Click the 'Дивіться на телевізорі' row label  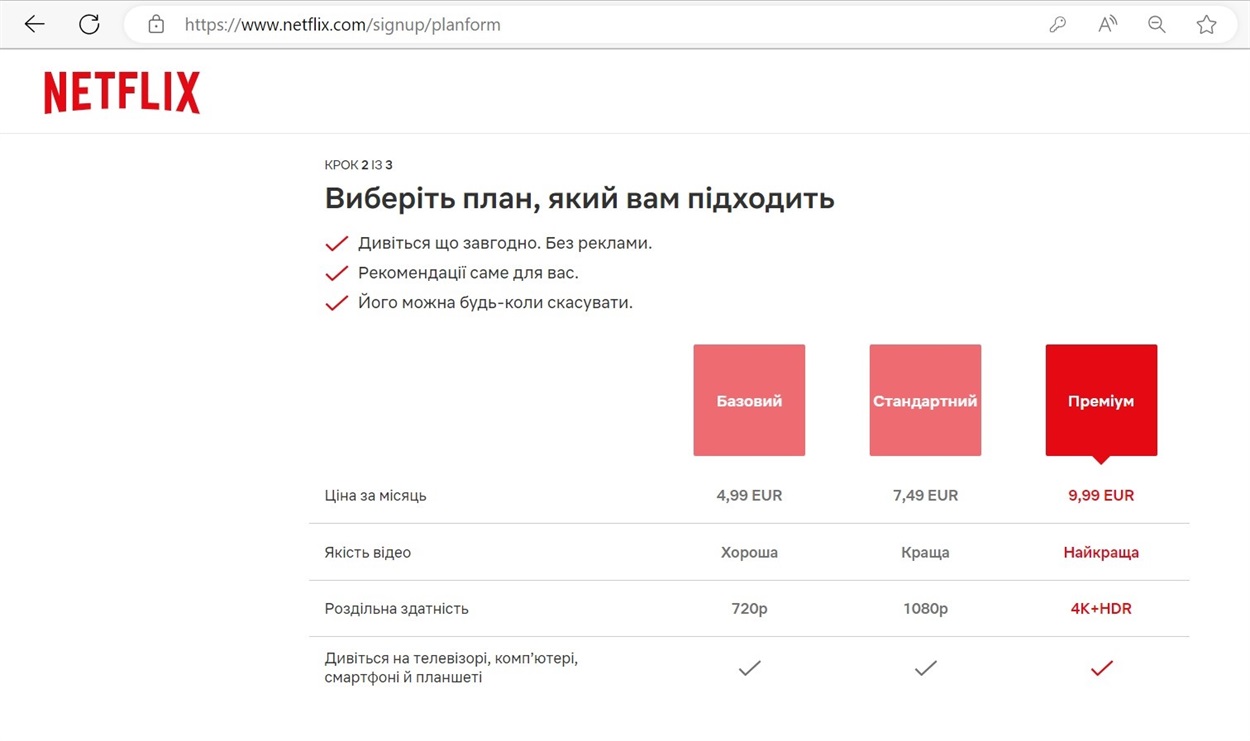coord(451,668)
